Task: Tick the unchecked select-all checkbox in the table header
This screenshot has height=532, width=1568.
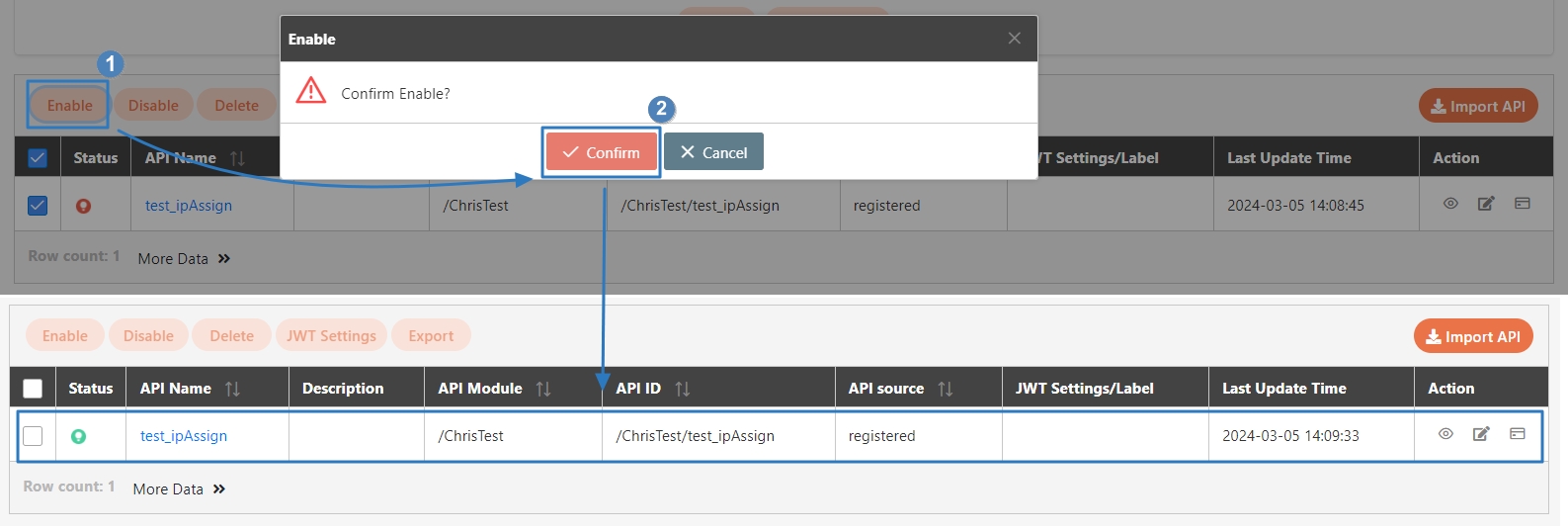Action: [x=33, y=389]
